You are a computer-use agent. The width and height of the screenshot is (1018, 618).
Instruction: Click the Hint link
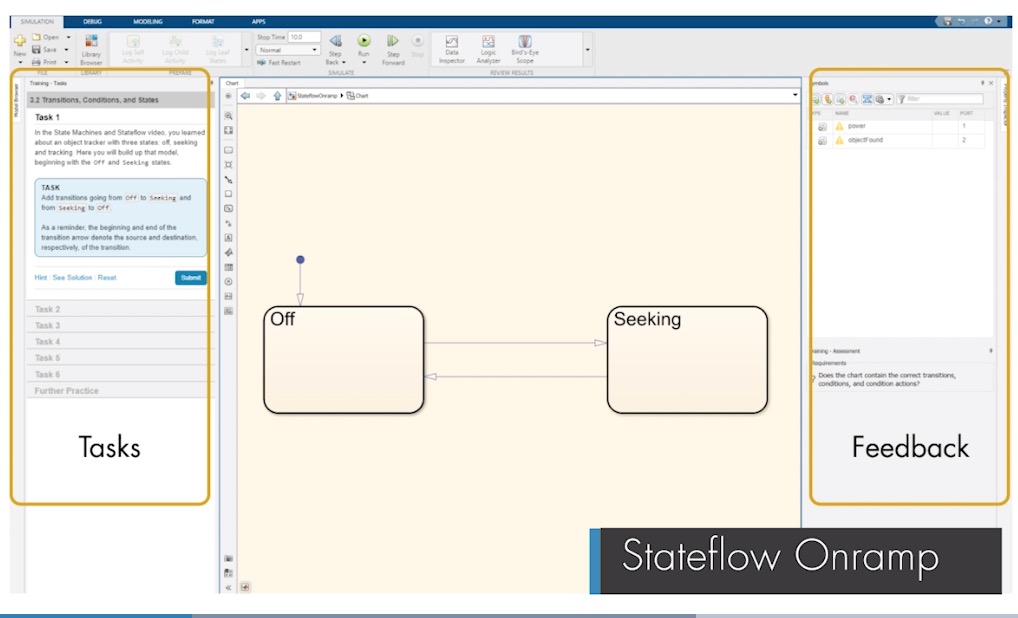coord(40,277)
